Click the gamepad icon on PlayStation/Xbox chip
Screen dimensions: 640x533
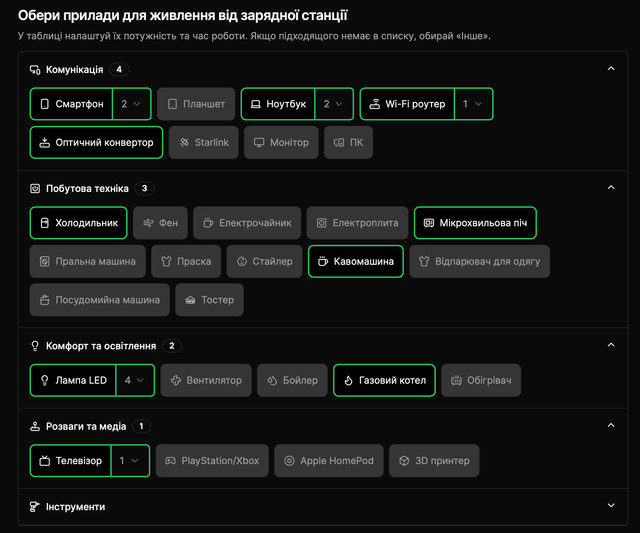click(x=170, y=461)
